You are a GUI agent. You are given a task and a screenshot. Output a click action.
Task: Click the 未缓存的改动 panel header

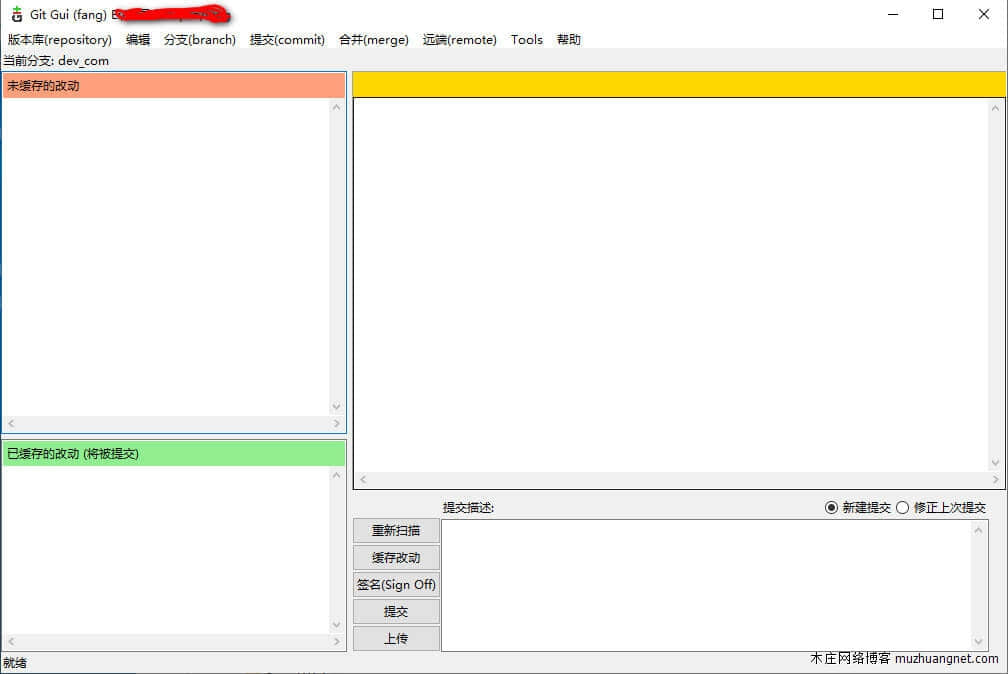pos(173,86)
